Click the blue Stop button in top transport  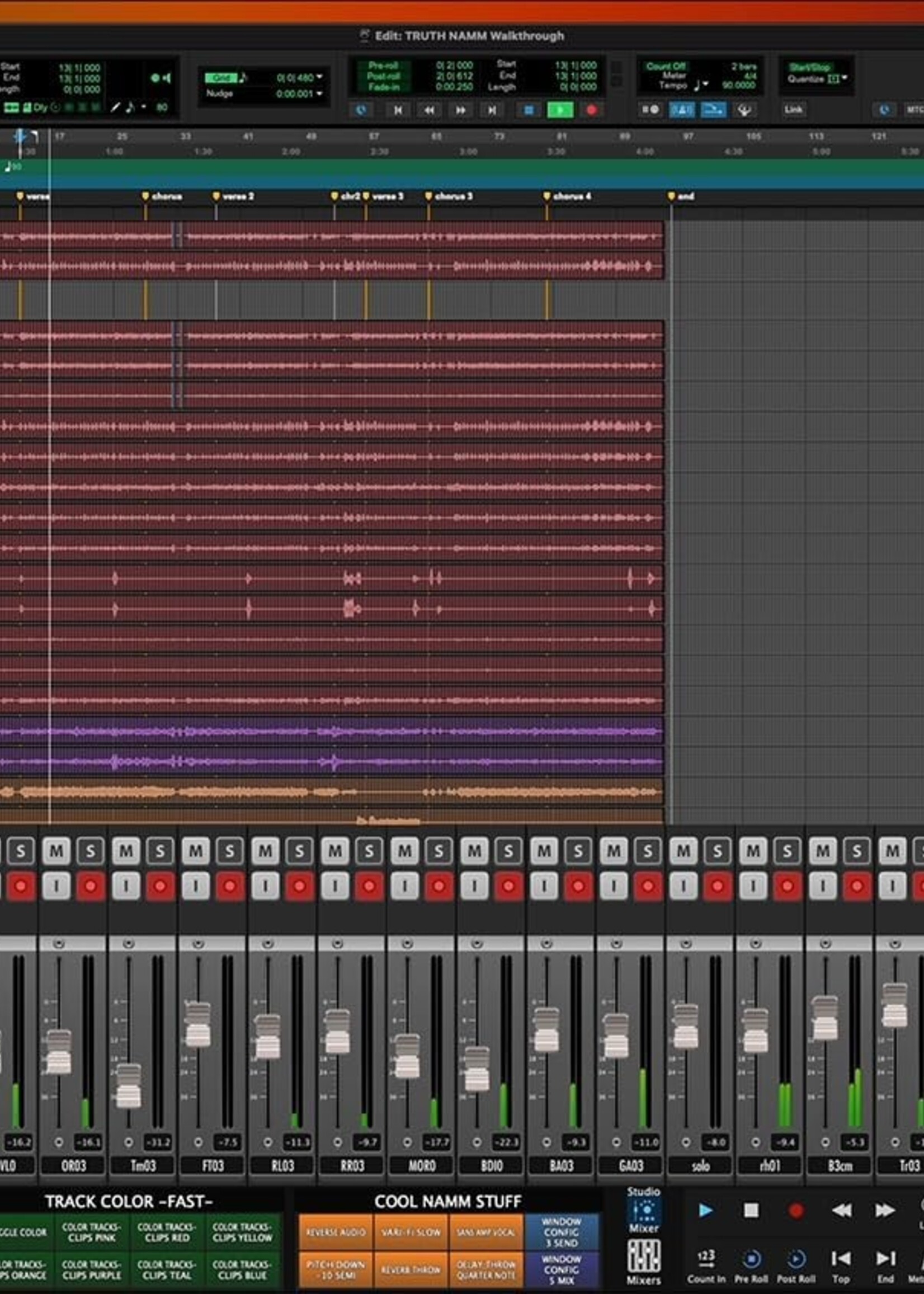(x=529, y=110)
